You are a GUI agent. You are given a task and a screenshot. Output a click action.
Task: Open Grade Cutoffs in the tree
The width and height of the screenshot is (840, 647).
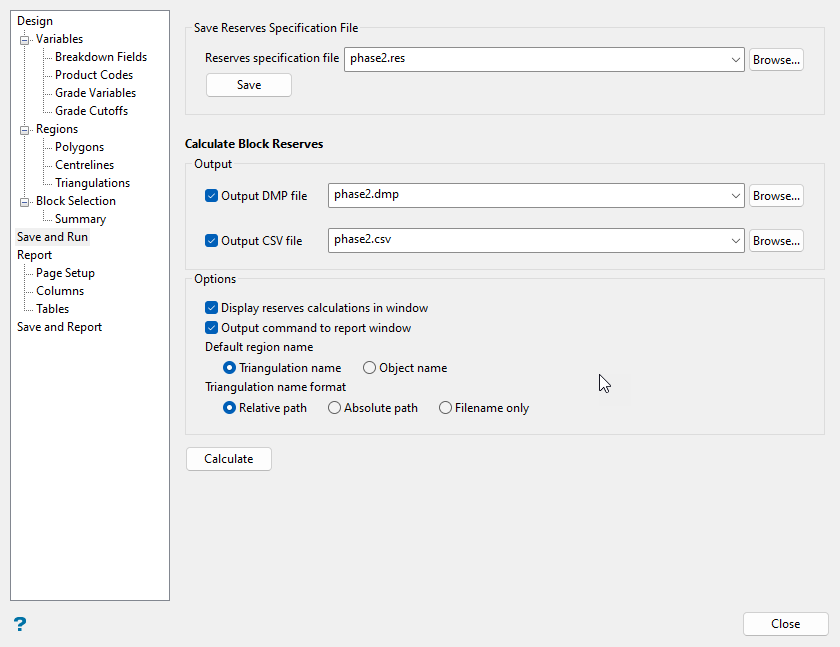click(91, 111)
